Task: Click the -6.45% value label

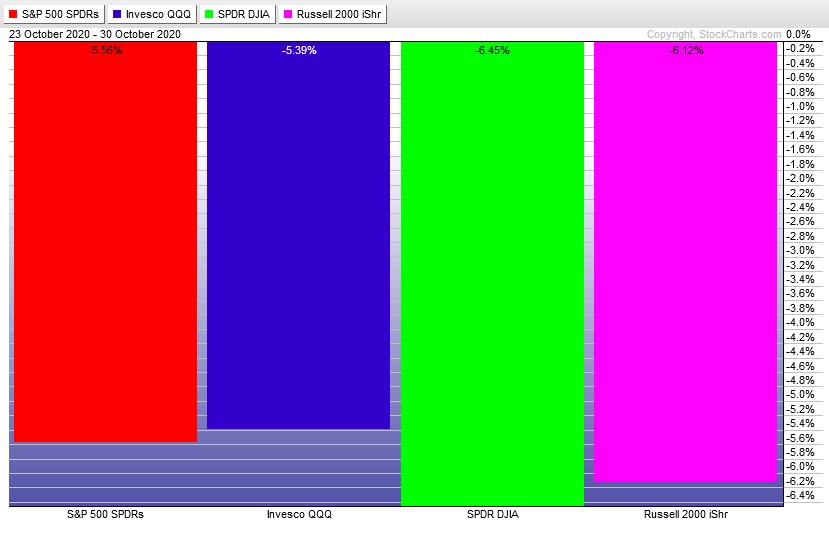Action: (492, 51)
